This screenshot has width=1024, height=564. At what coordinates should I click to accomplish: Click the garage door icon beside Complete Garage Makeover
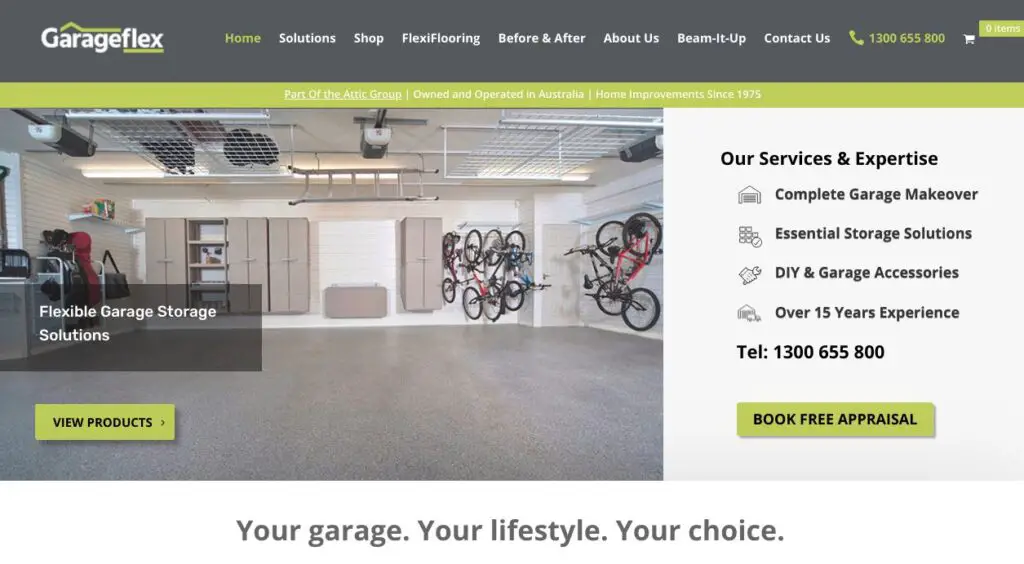coord(749,195)
